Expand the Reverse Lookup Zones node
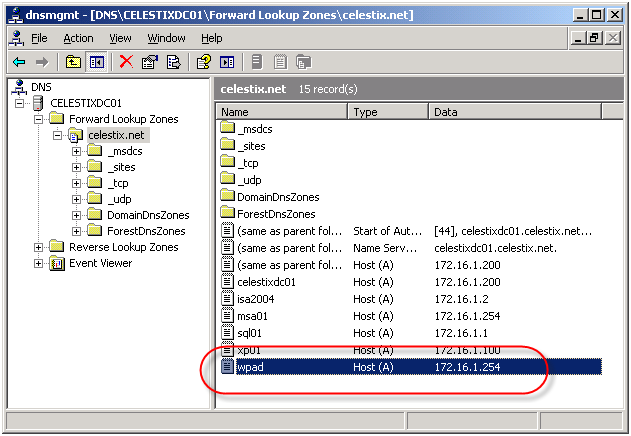Screen dimensions: 631x436 (40, 247)
